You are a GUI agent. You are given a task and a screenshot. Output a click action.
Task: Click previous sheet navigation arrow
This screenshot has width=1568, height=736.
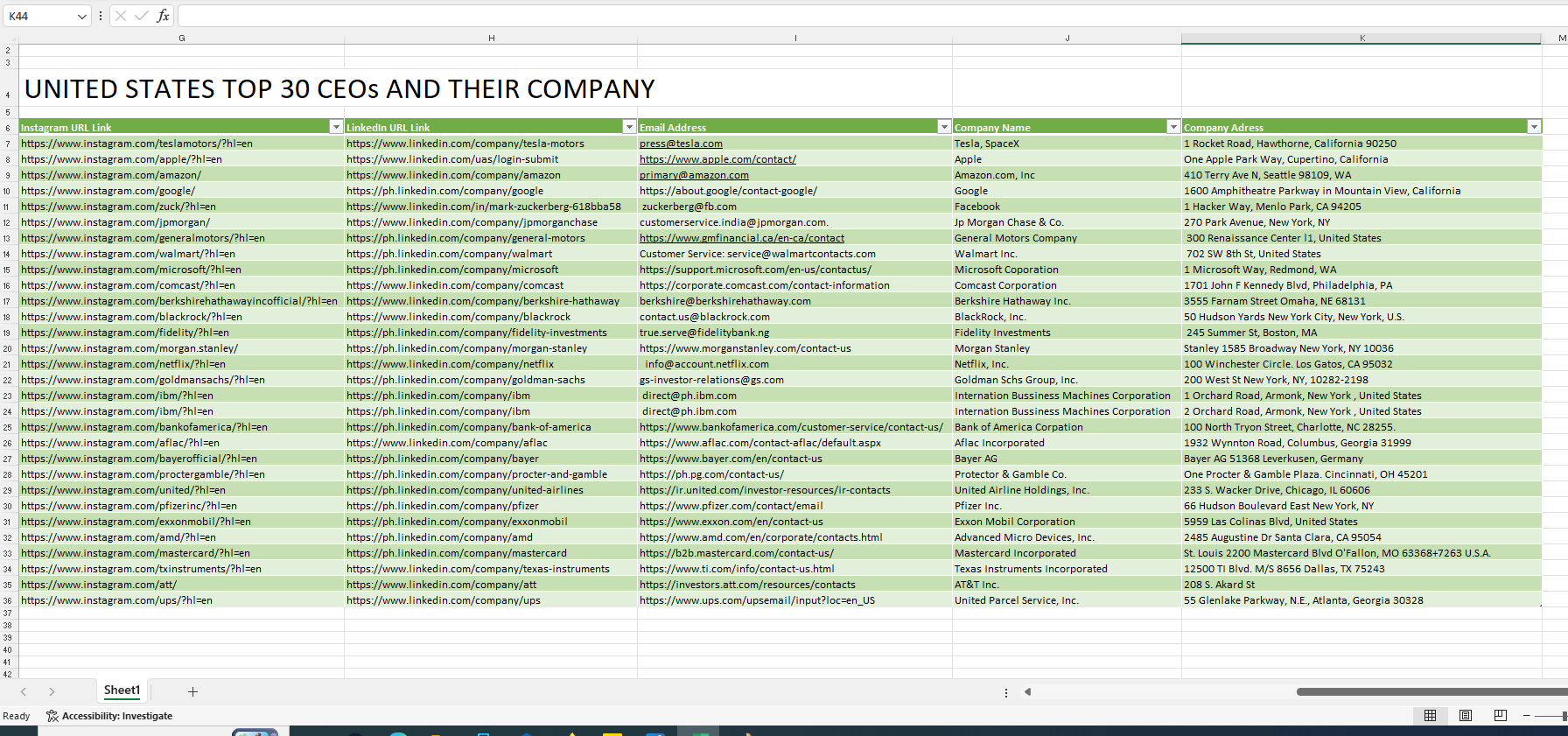(24, 691)
